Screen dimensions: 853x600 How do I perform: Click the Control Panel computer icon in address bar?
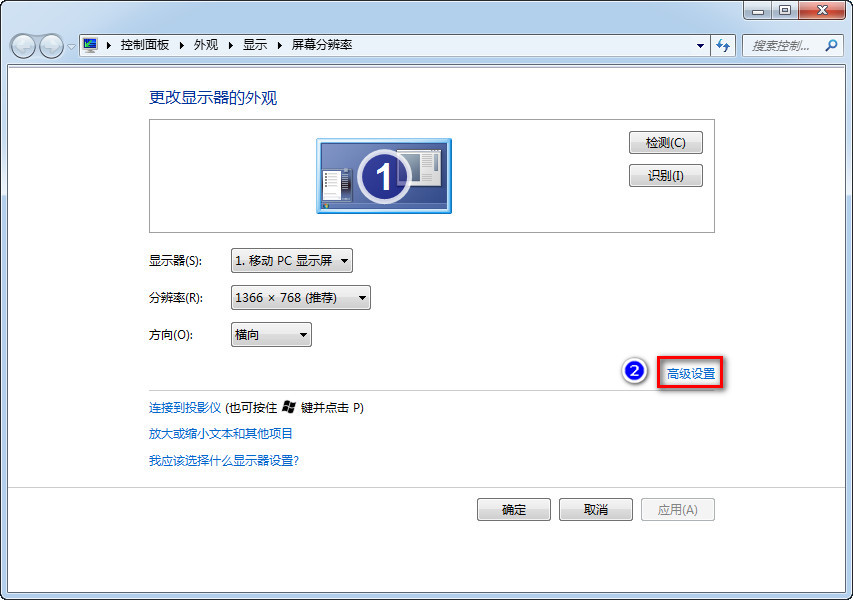click(90, 45)
